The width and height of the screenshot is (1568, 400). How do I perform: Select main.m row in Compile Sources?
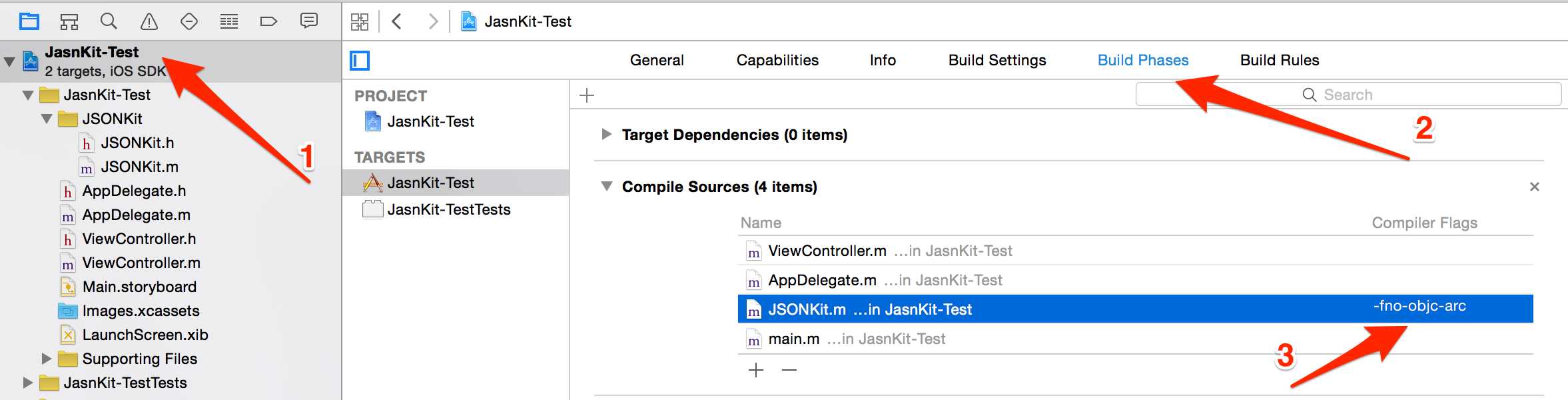(1136, 339)
